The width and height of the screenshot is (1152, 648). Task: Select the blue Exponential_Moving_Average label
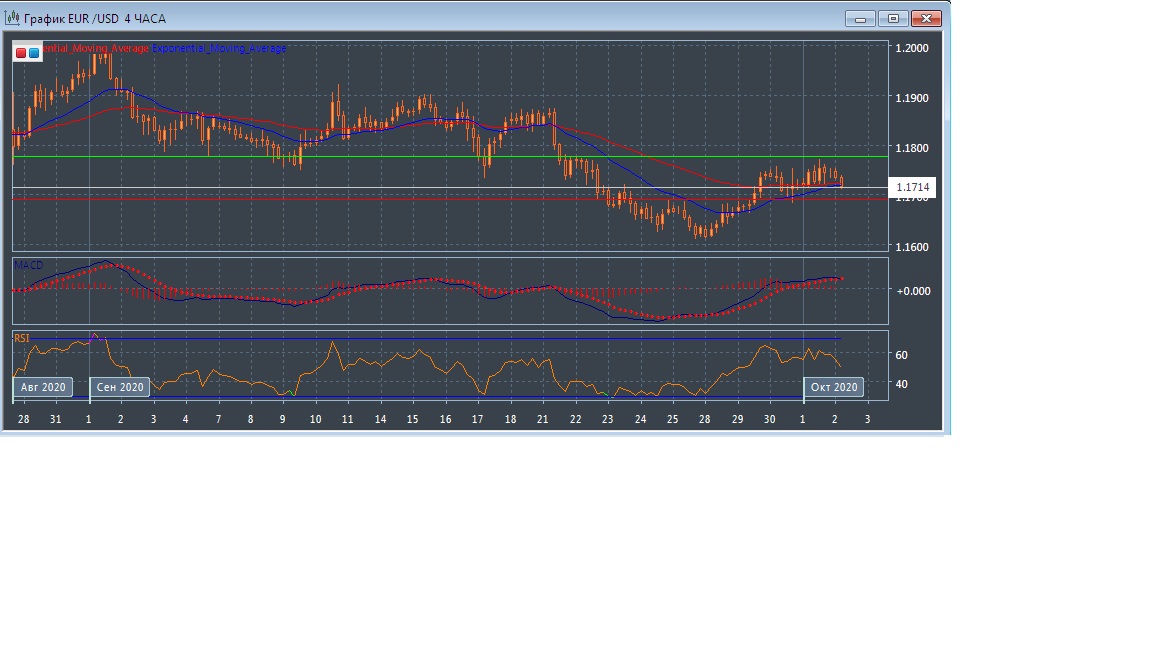pyautogui.click(x=219, y=48)
